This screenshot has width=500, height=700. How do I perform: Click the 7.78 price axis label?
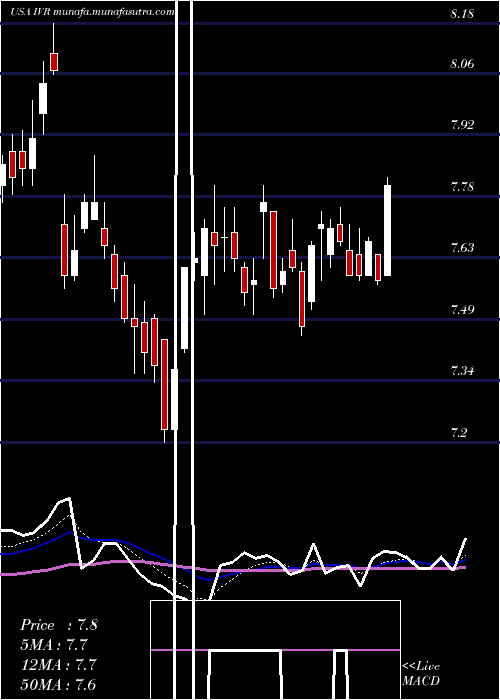pos(462,187)
